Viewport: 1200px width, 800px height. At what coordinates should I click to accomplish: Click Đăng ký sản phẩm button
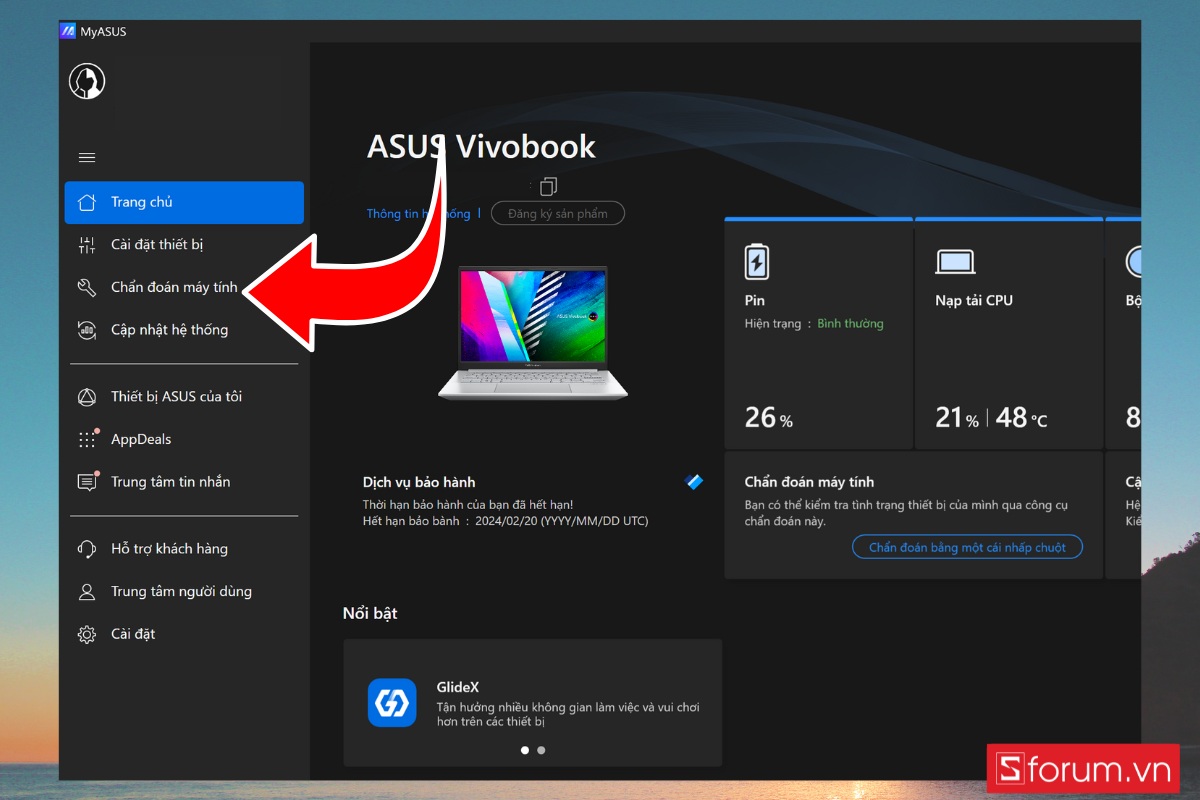pyautogui.click(x=558, y=213)
